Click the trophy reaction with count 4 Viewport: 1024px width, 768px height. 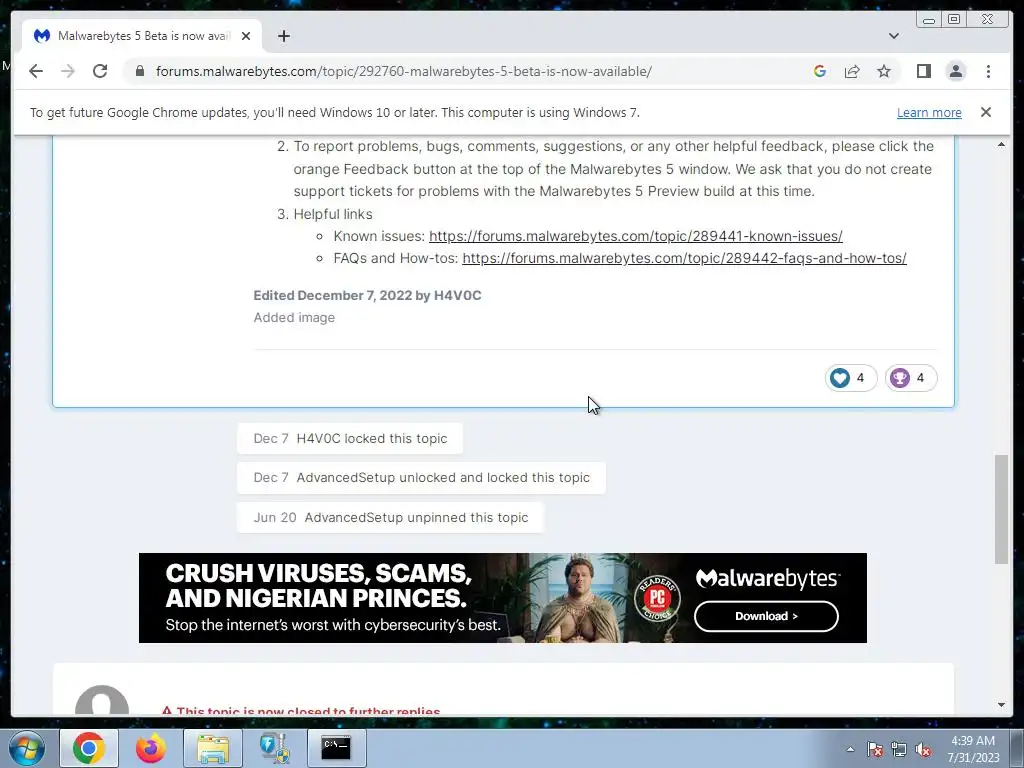911,377
